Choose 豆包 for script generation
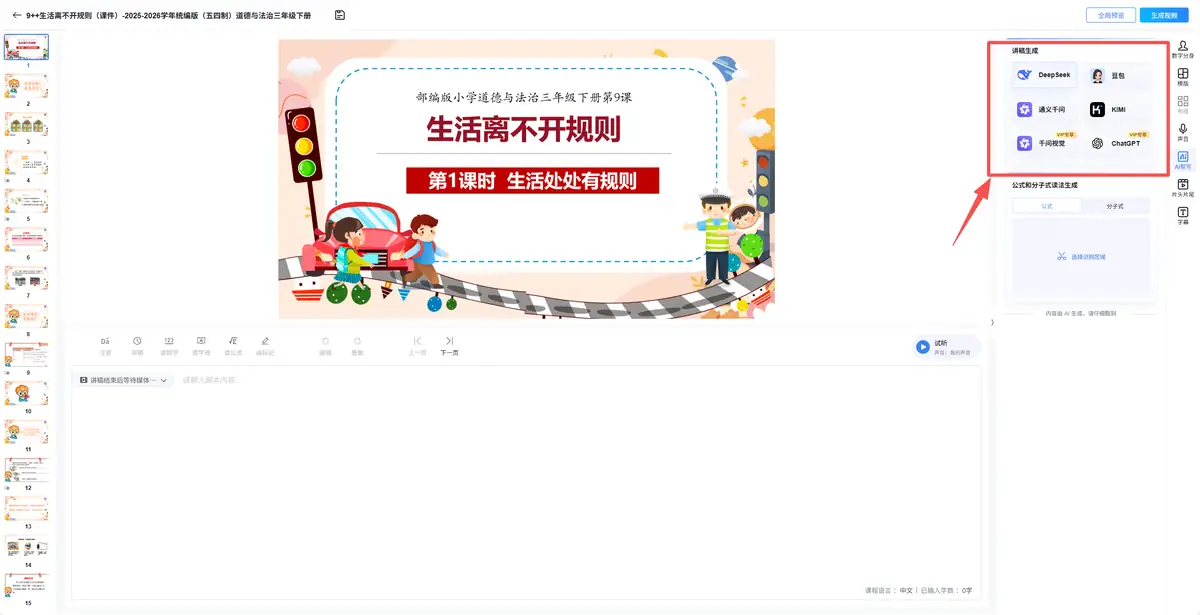 coord(1118,75)
